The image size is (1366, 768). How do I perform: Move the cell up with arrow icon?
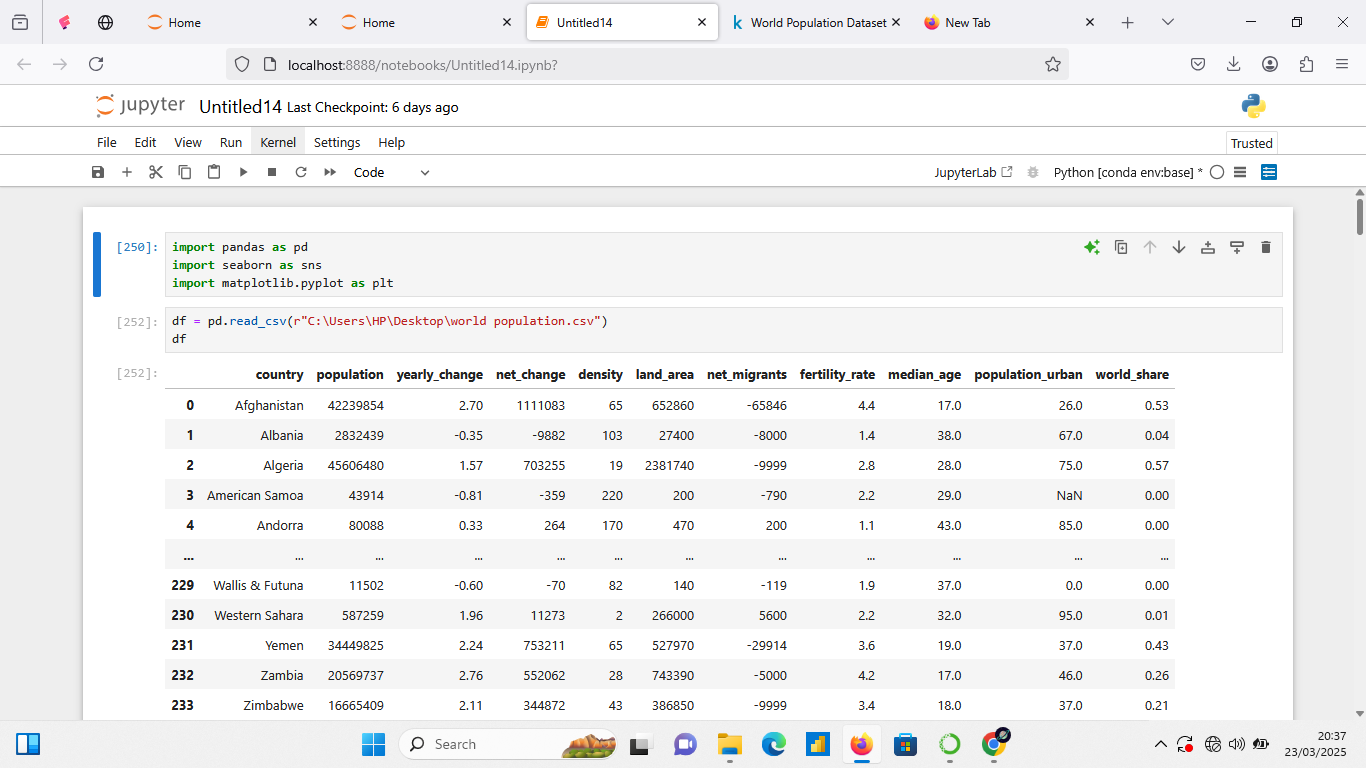click(x=1150, y=247)
